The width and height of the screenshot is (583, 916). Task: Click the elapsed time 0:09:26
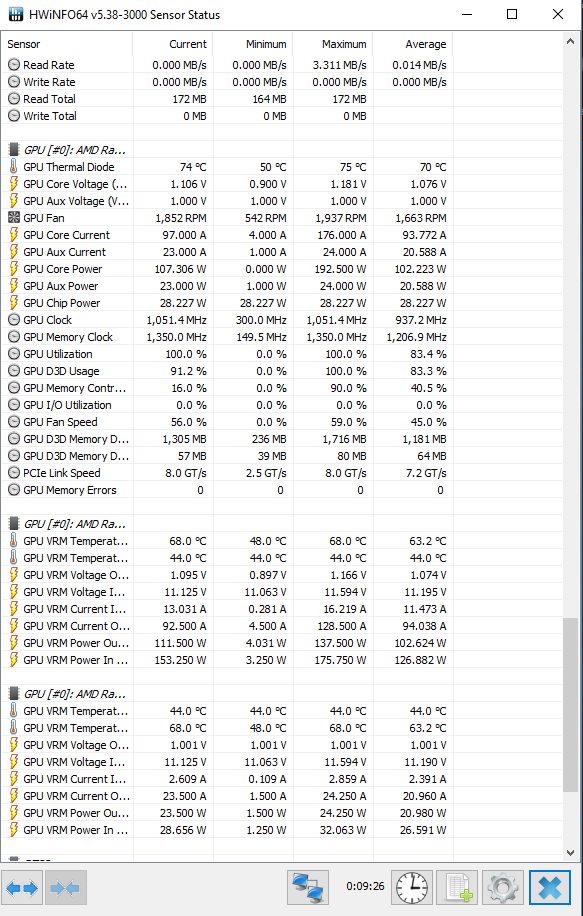(x=365, y=886)
